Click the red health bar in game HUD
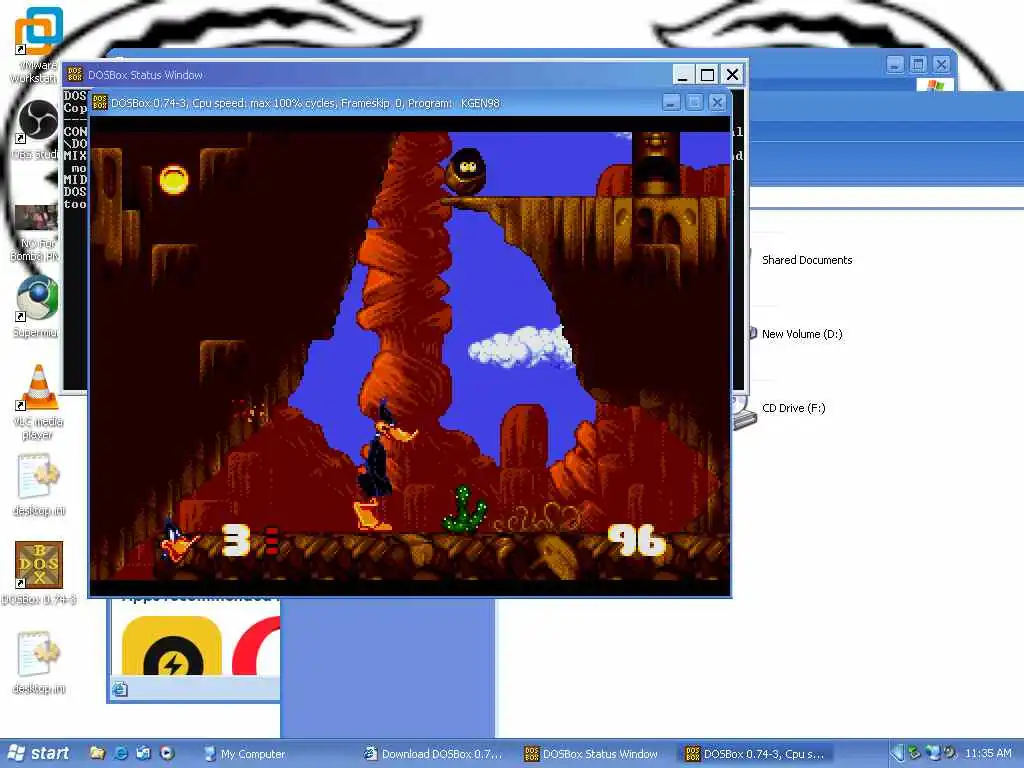 tap(272, 541)
